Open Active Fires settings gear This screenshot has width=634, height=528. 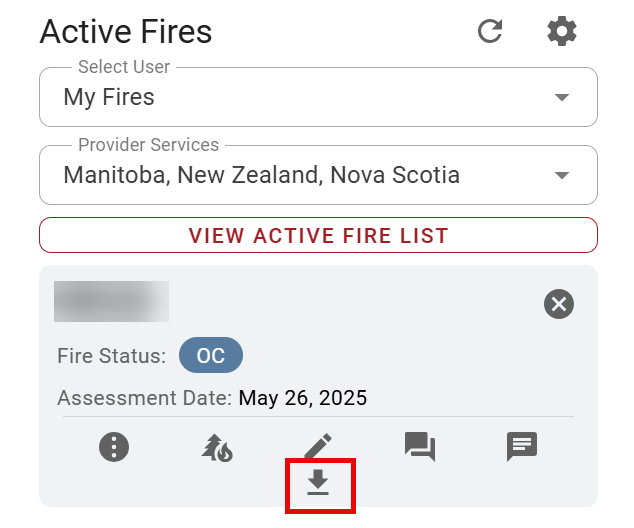562,31
